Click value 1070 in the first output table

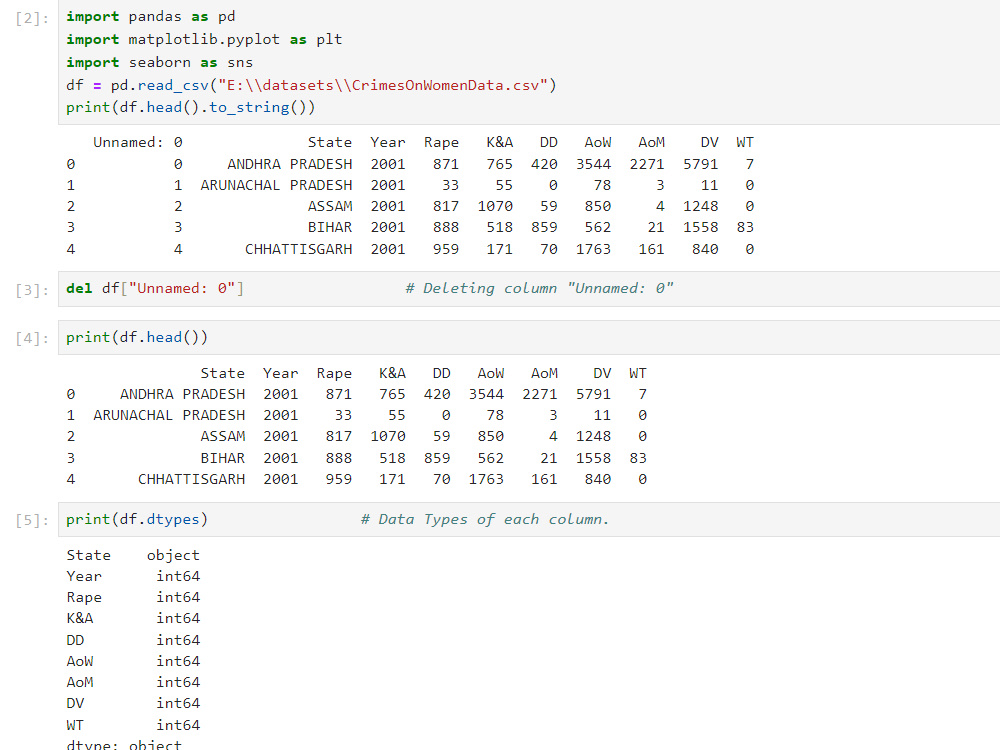[495, 206]
